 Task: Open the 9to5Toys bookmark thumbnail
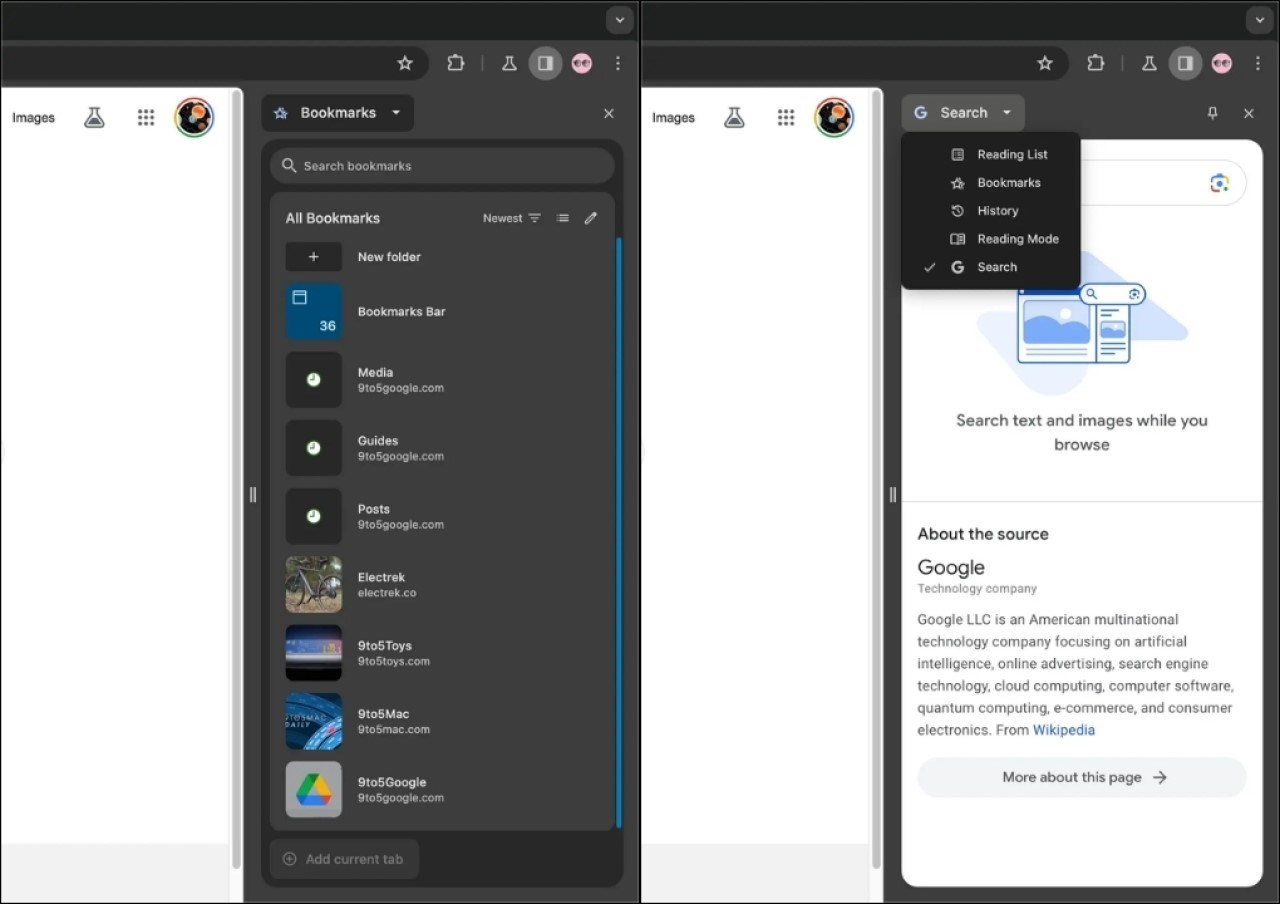click(x=314, y=653)
